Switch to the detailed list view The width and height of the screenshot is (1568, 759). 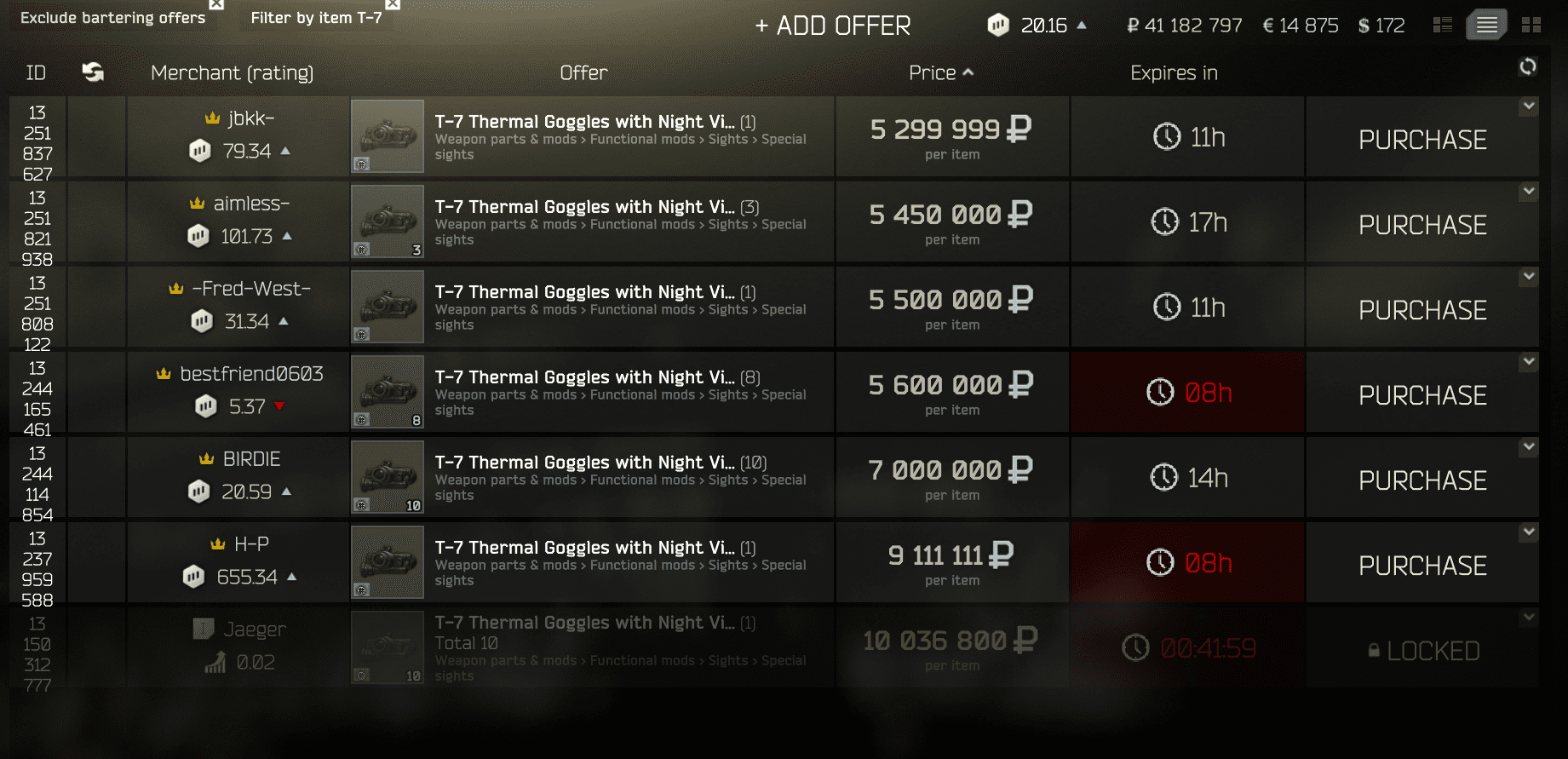pyautogui.click(x=1443, y=26)
